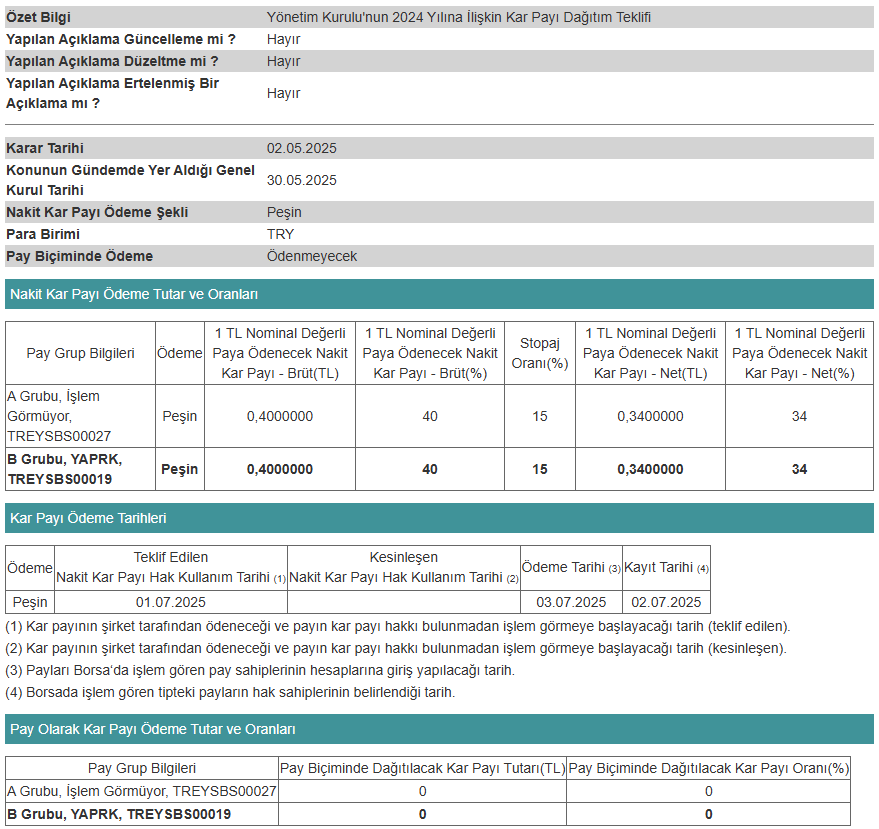Click the 'Stopaj Oranı(%)' column header
The height and width of the screenshot is (829, 879).
[x=540, y=353]
